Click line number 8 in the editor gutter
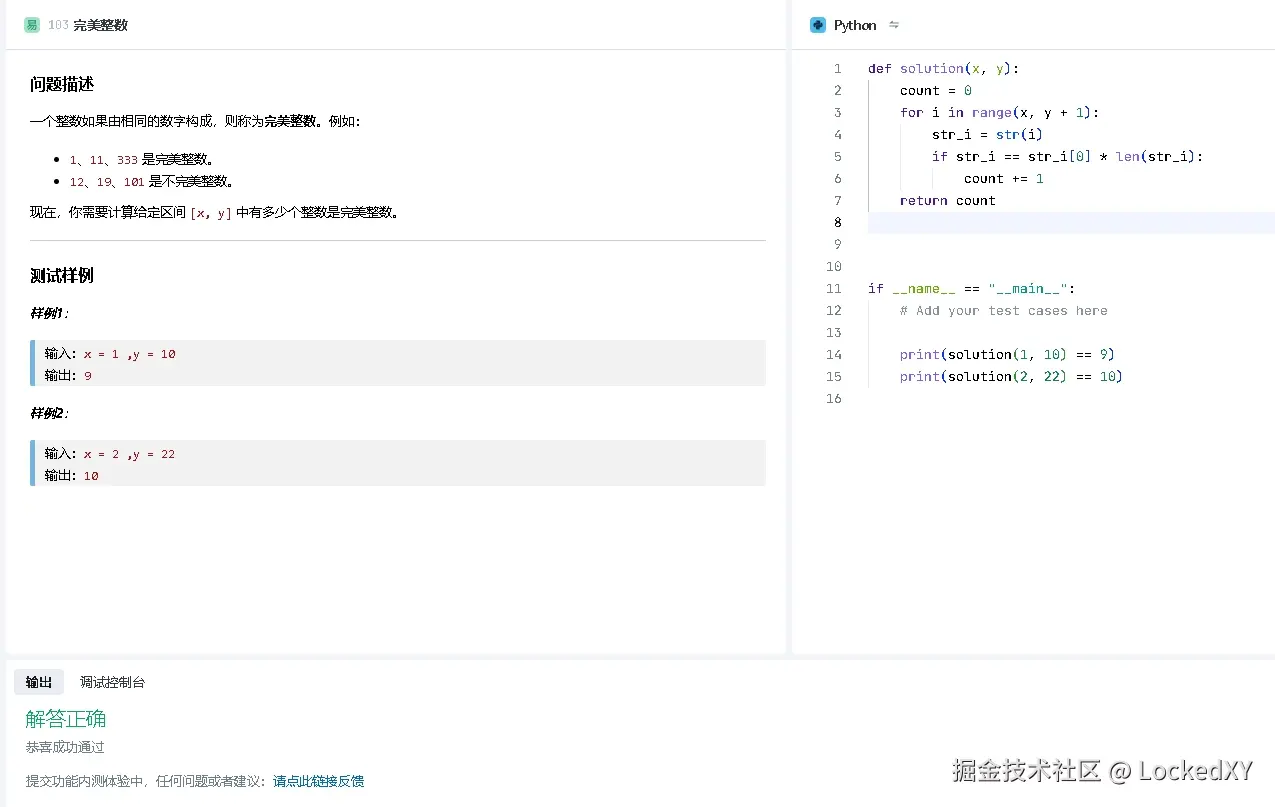This screenshot has height=807, width=1275. pyautogui.click(x=837, y=222)
